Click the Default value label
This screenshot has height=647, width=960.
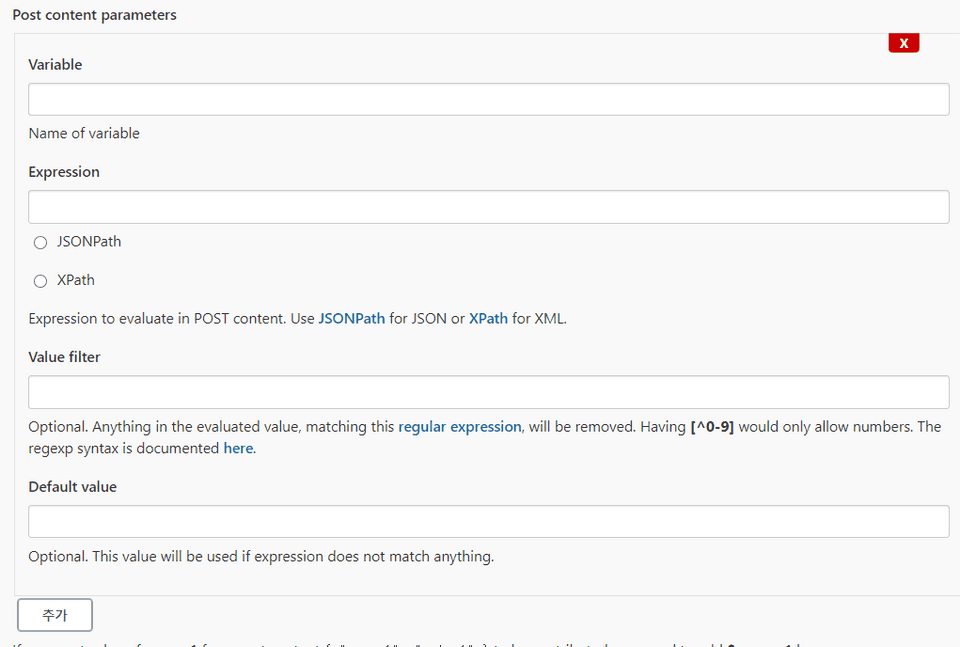72,487
